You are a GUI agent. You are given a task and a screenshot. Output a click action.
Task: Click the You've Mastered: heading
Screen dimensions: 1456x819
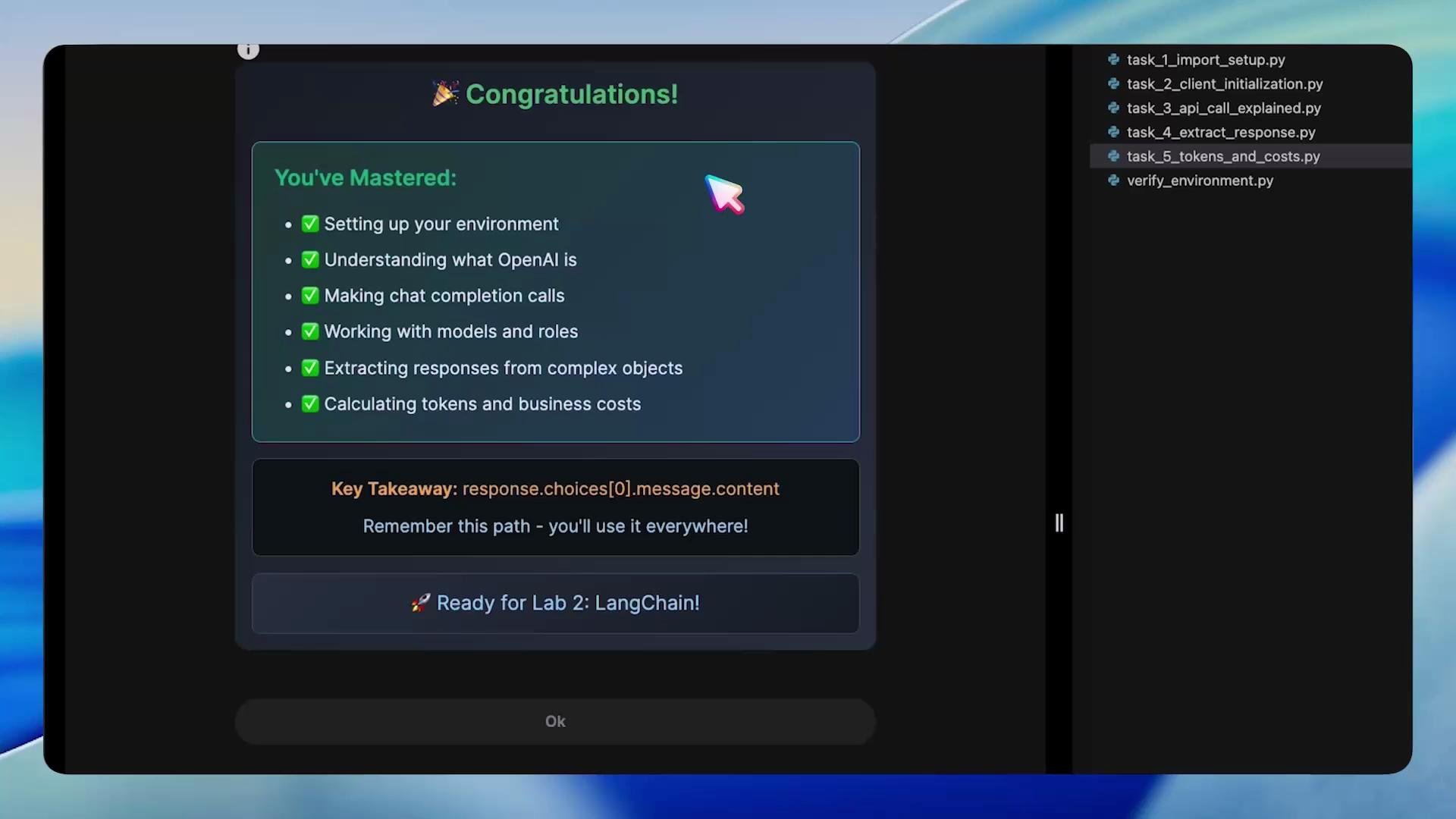click(366, 178)
